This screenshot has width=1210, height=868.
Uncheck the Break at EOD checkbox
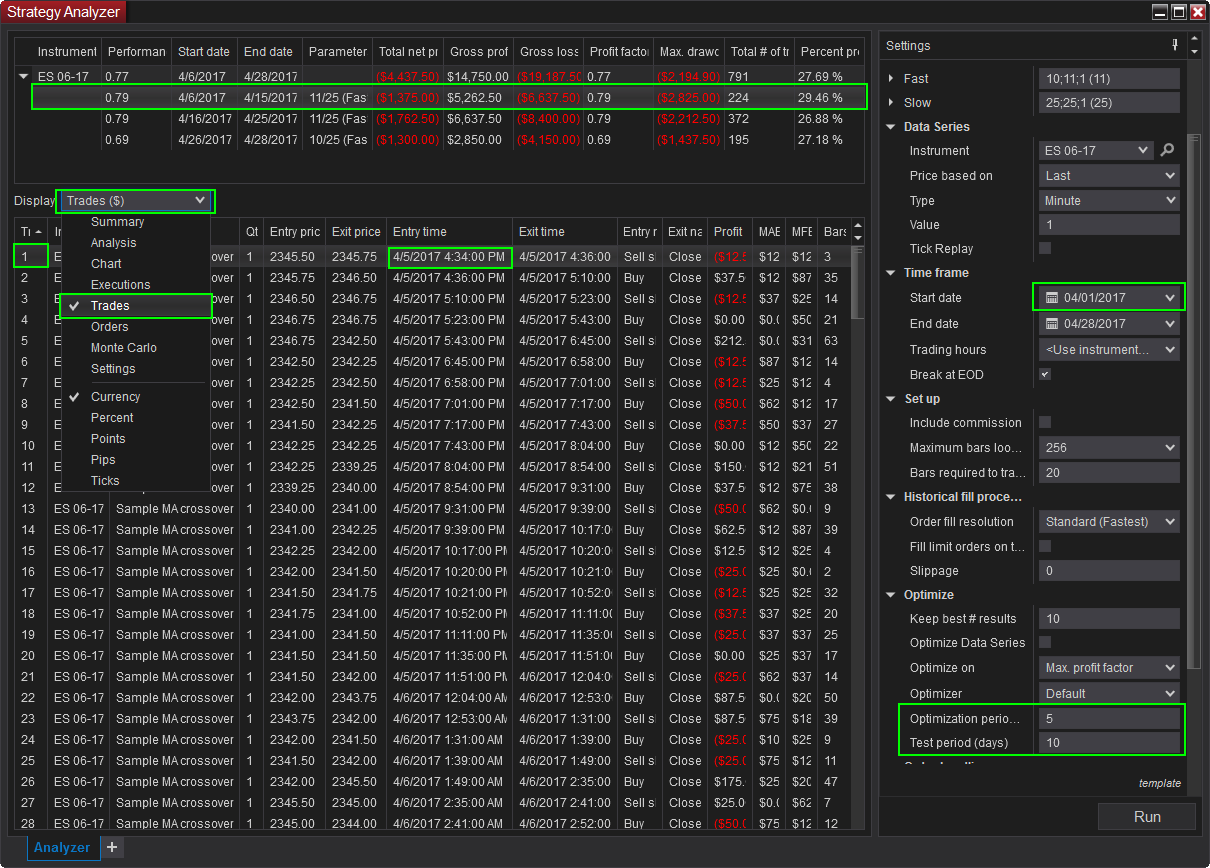1045,374
